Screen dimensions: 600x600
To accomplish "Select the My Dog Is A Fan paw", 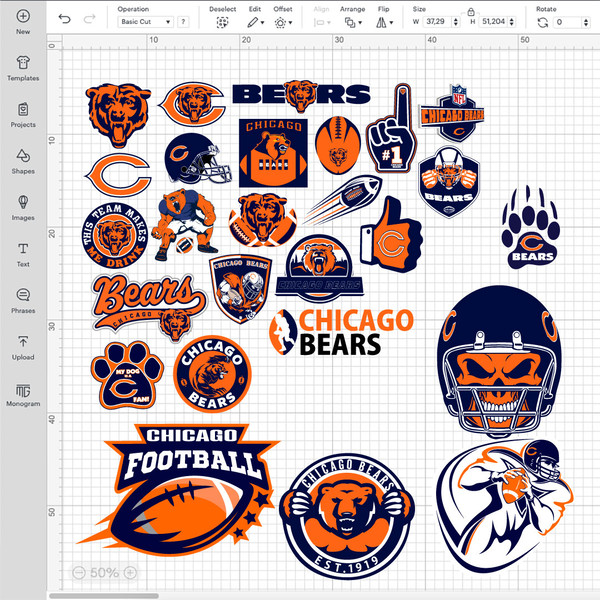I will coord(127,375).
